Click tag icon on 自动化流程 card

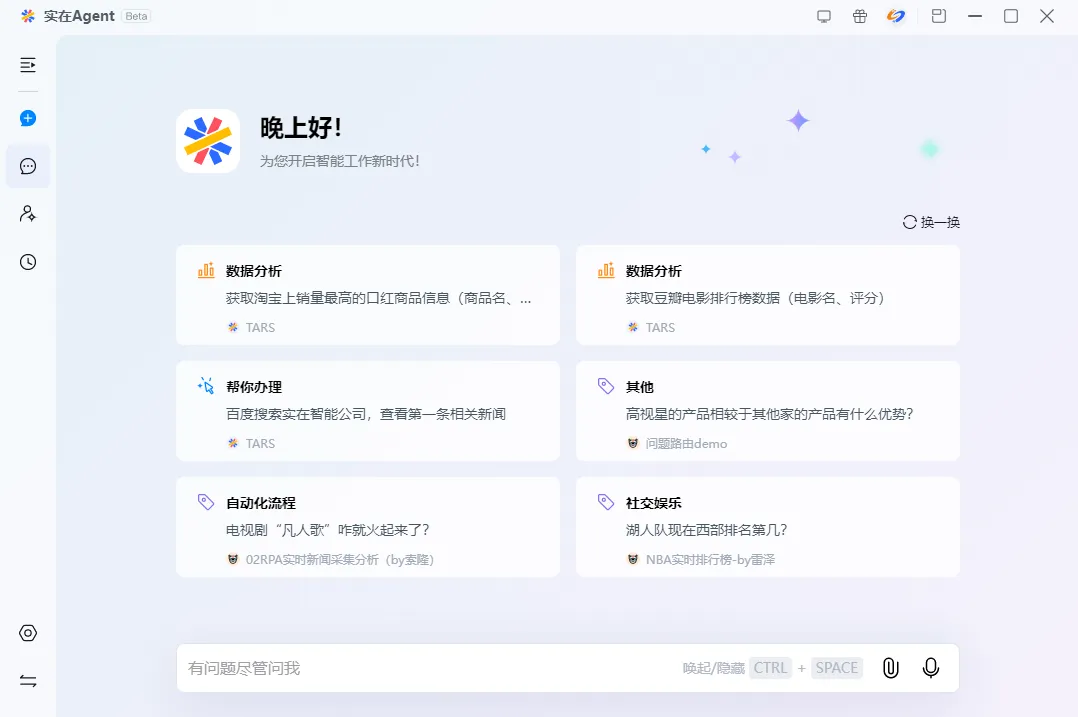point(206,502)
